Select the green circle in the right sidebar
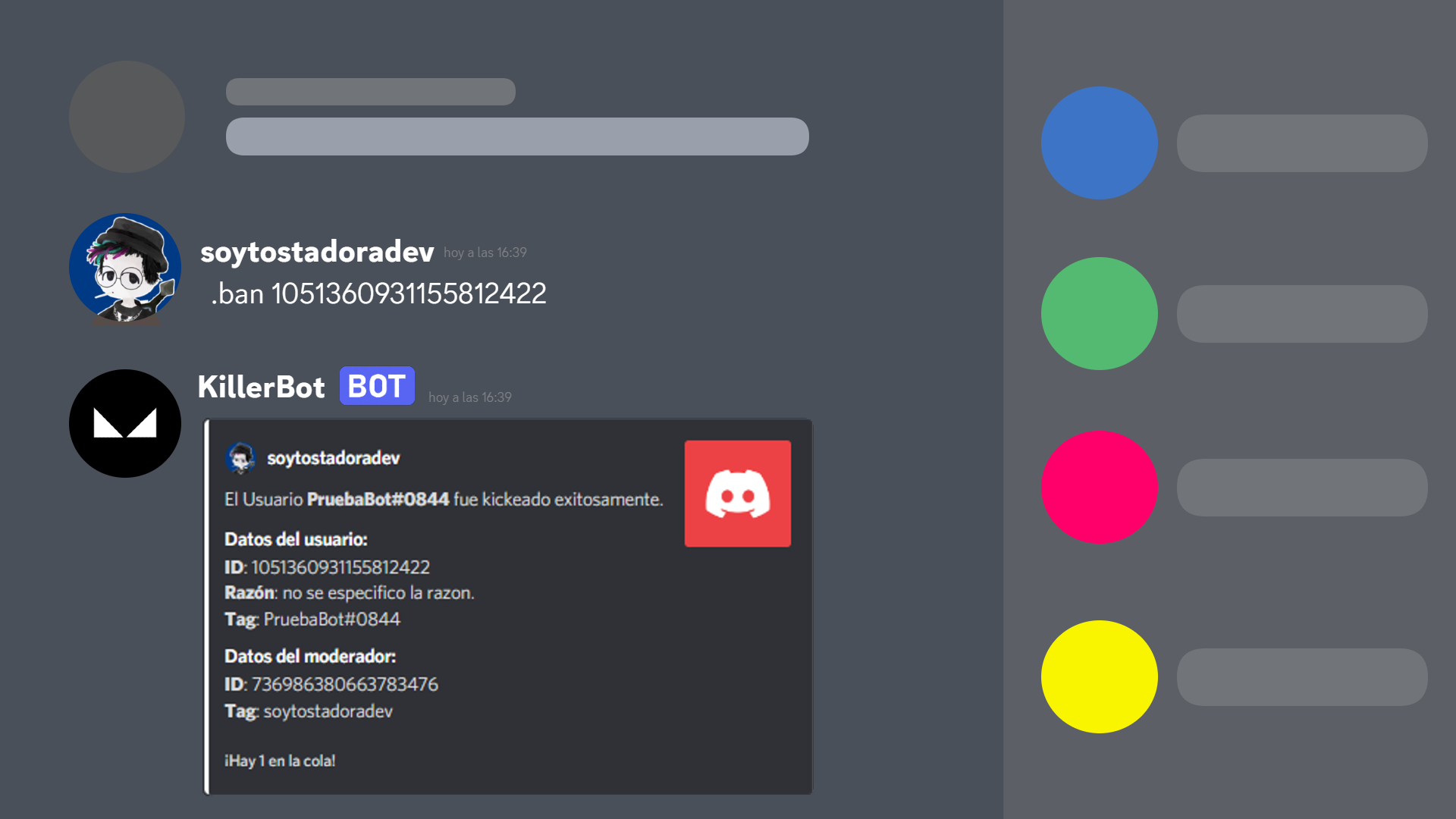The width and height of the screenshot is (1456, 819). pos(1099,313)
